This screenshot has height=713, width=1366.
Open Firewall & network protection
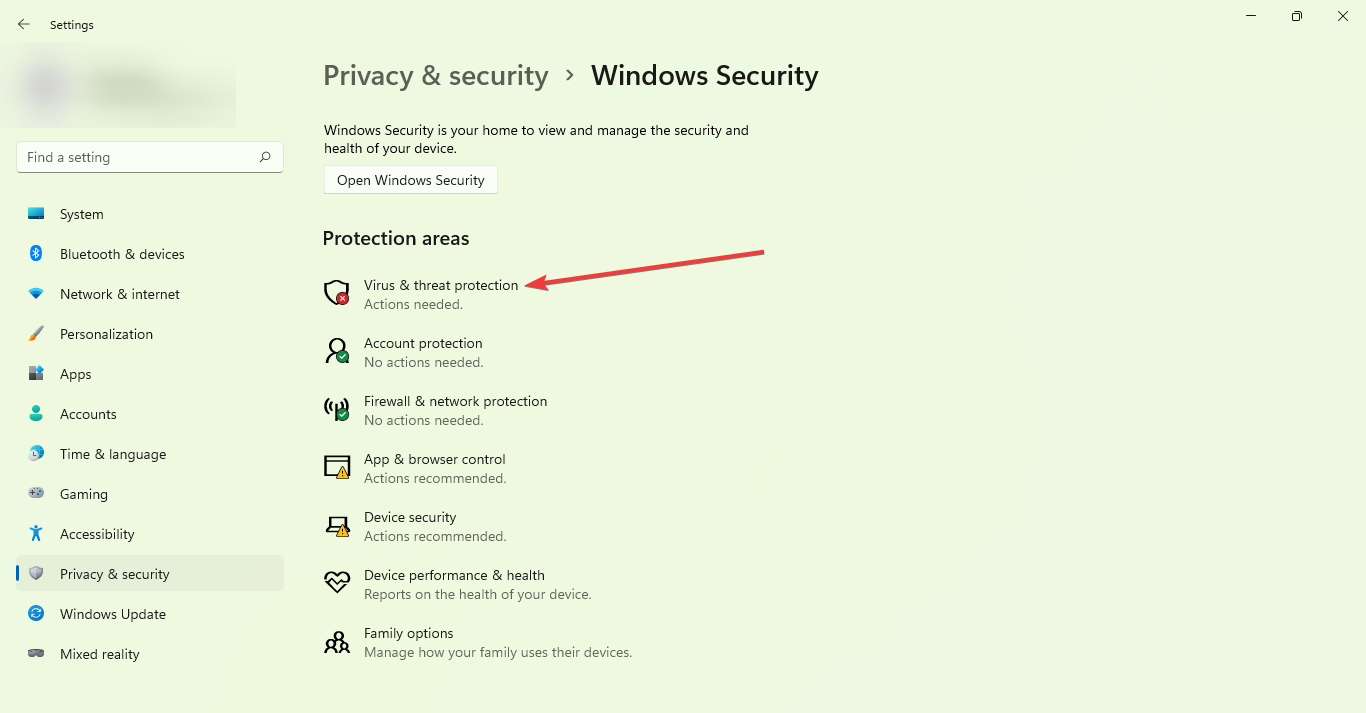pyautogui.click(x=455, y=401)
